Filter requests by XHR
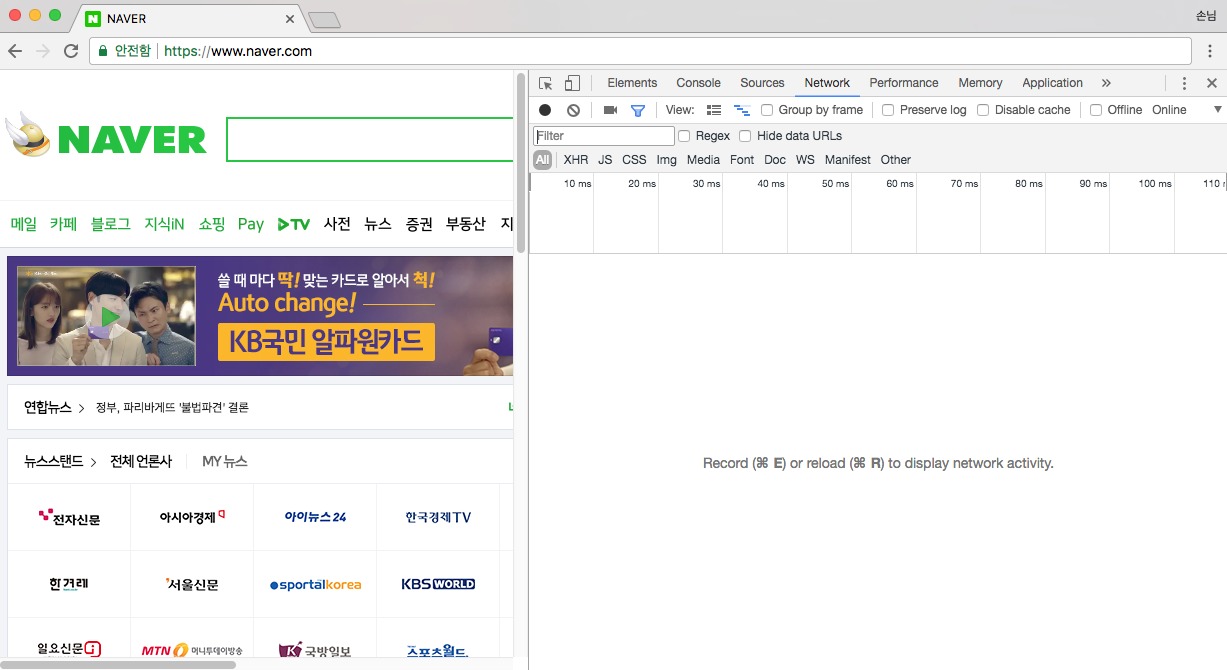Image resolution: width=1227 pixels, height=670 pixels. coord(576,160)
